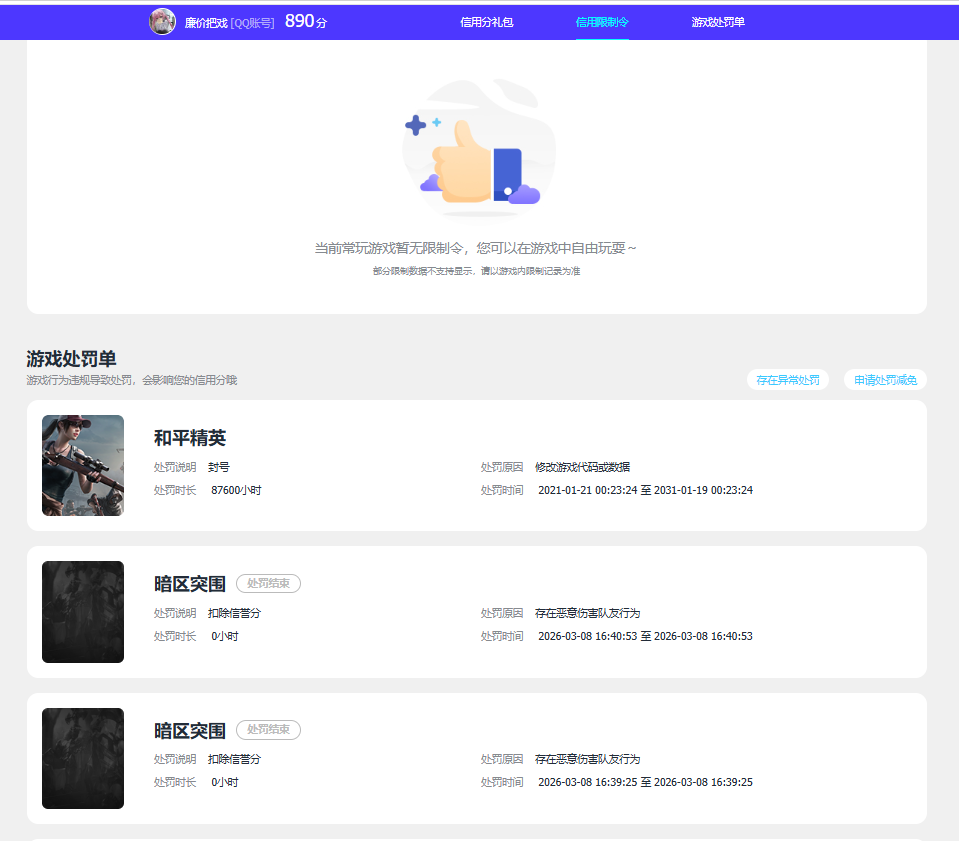This screenshot has width=959, height=841.
Task: Click the 87600小时 duration value
Action: (x=236, y=491)
